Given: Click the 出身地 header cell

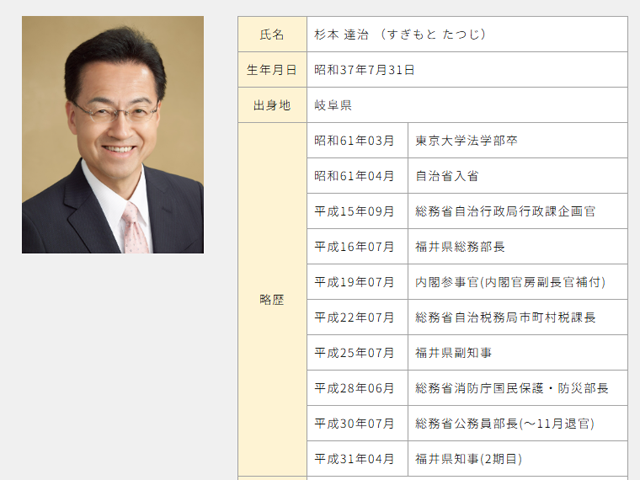Looking at the screenshot, I should [x=272, y=105].
